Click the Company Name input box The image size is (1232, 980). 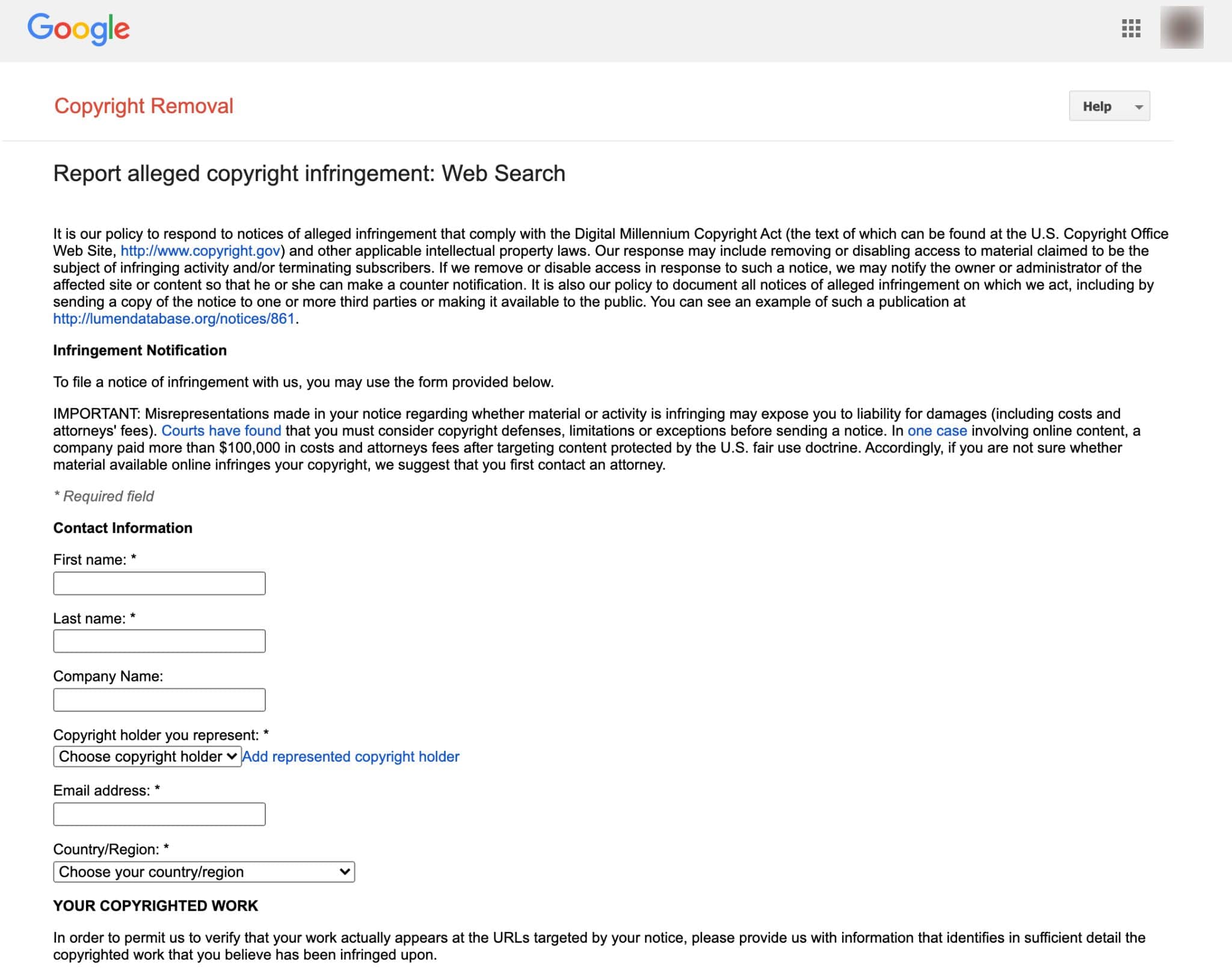pos(159,699)
